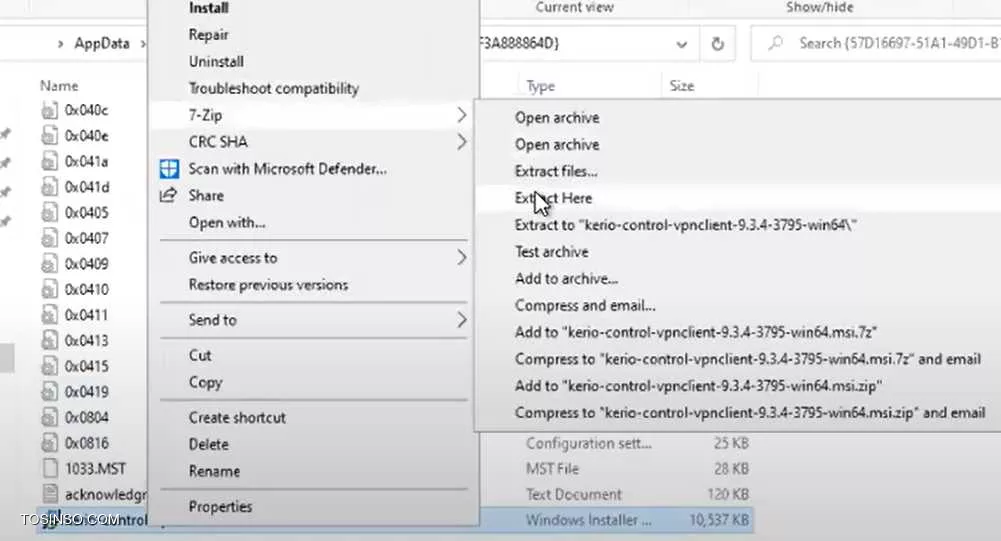Click the search magnifier icon
The width and height of the screenshot is (1001, 541).
pos(775,43)
